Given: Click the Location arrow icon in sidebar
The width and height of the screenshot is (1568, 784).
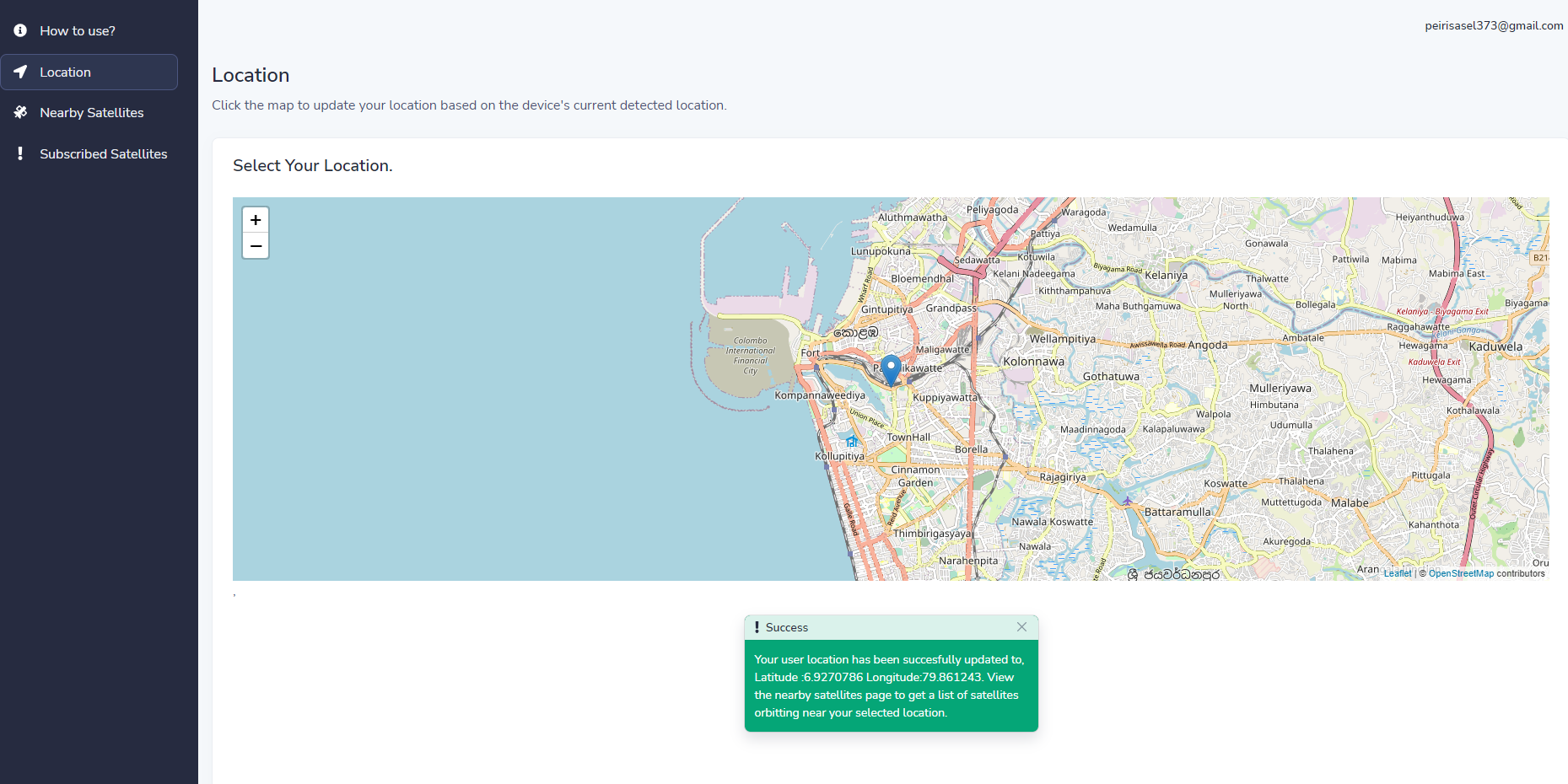Looking at the screenshot, I should click(20, 72).
